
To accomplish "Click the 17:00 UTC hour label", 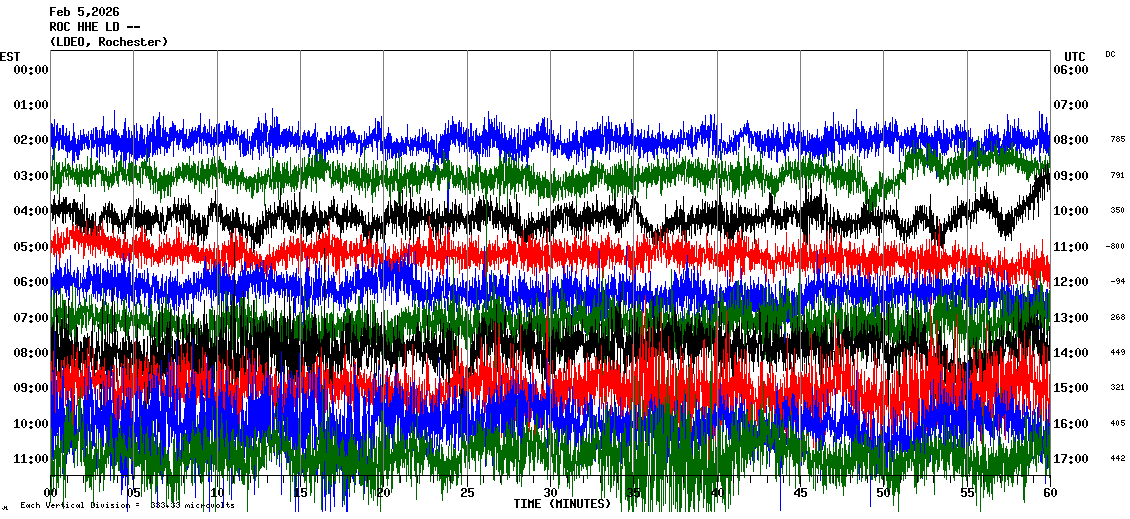I will [1070, 459].
